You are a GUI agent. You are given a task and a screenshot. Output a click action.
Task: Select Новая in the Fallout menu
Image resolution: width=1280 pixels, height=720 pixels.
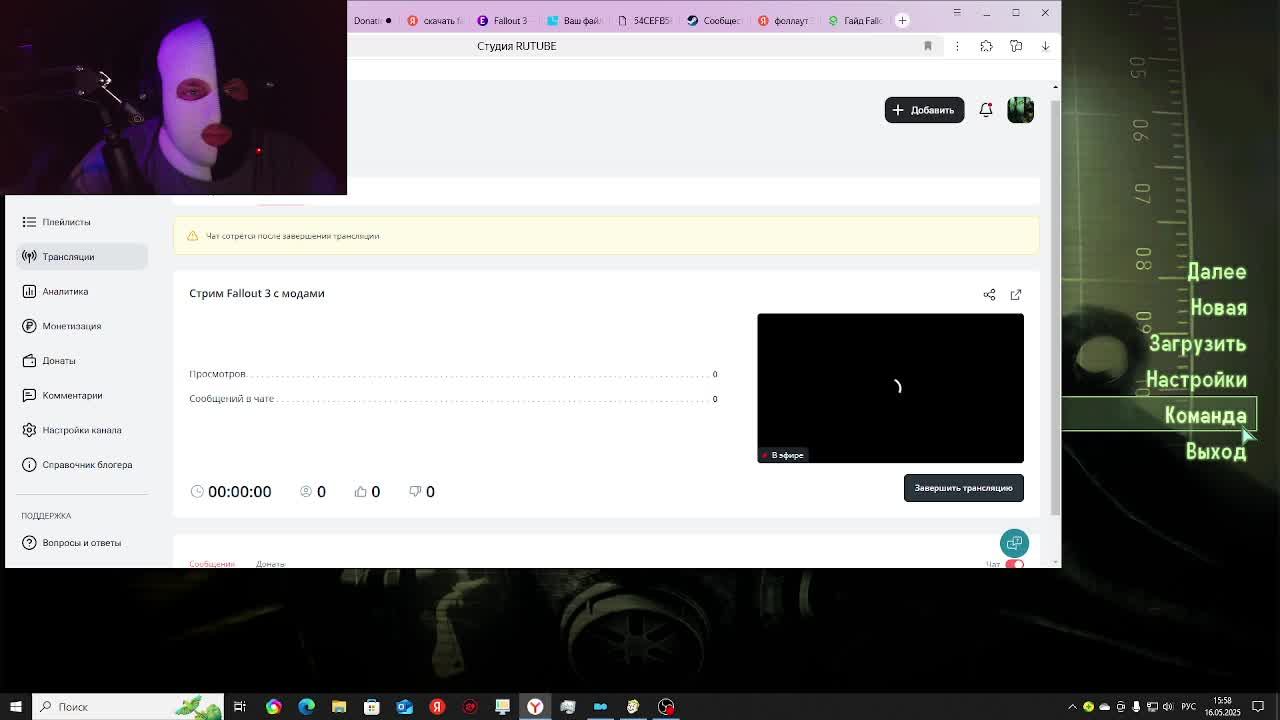(x=1218, y=308)
